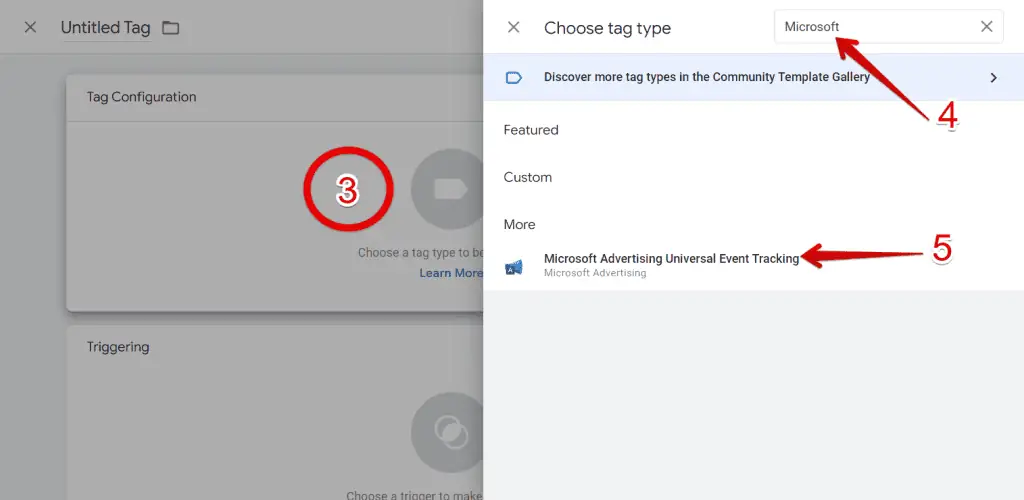Click the Custom section heading
Image resolution: width=1024 pixels, height=500 pixels.
pos(528,177)
